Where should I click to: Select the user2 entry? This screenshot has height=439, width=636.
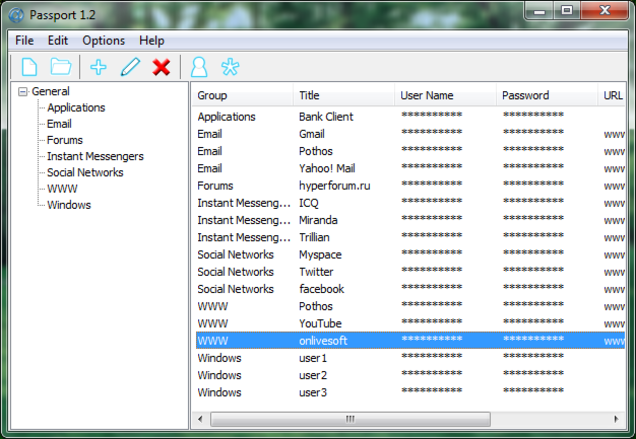[x=410, y=375]
